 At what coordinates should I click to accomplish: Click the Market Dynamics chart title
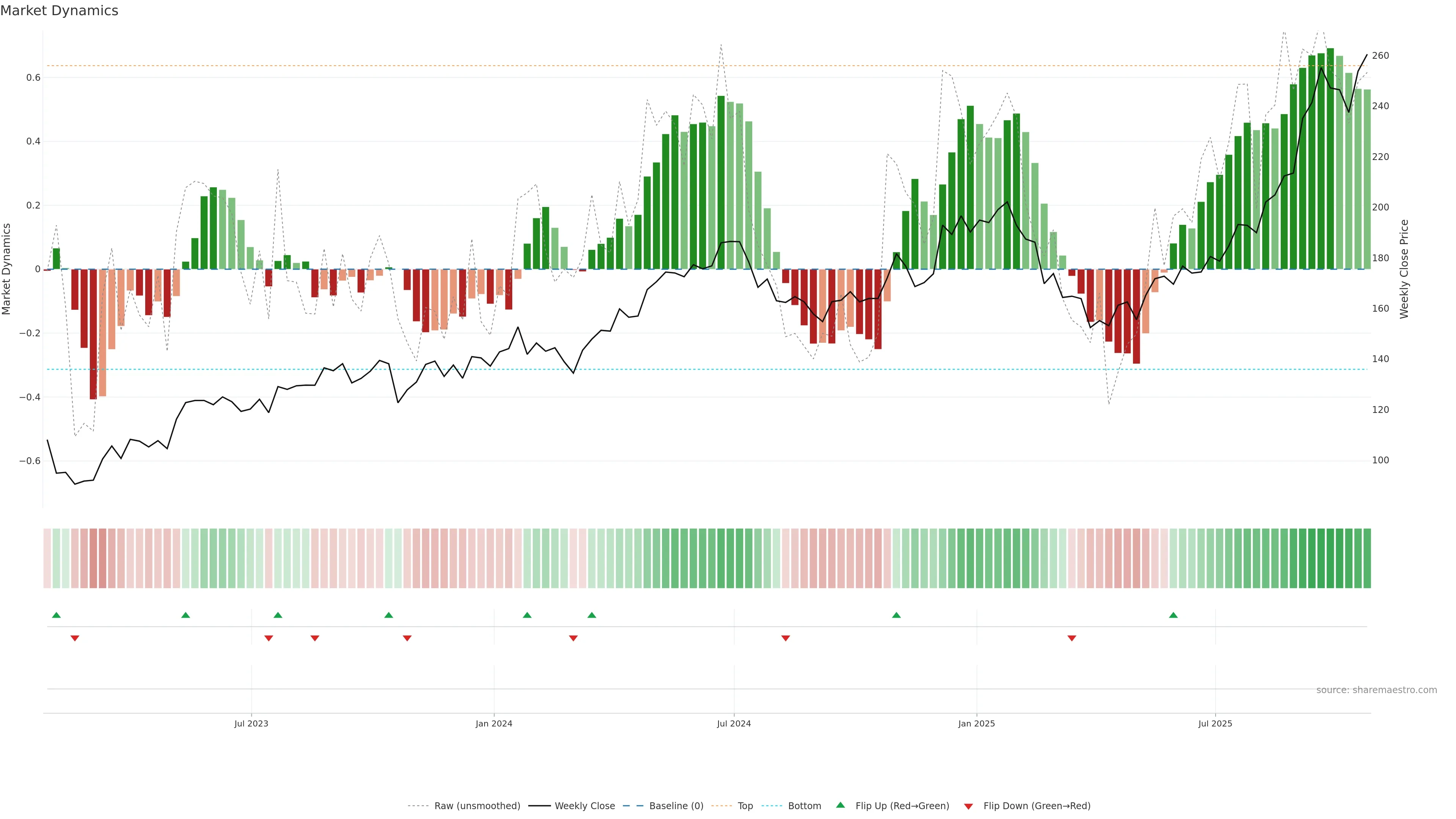(60, 11)
